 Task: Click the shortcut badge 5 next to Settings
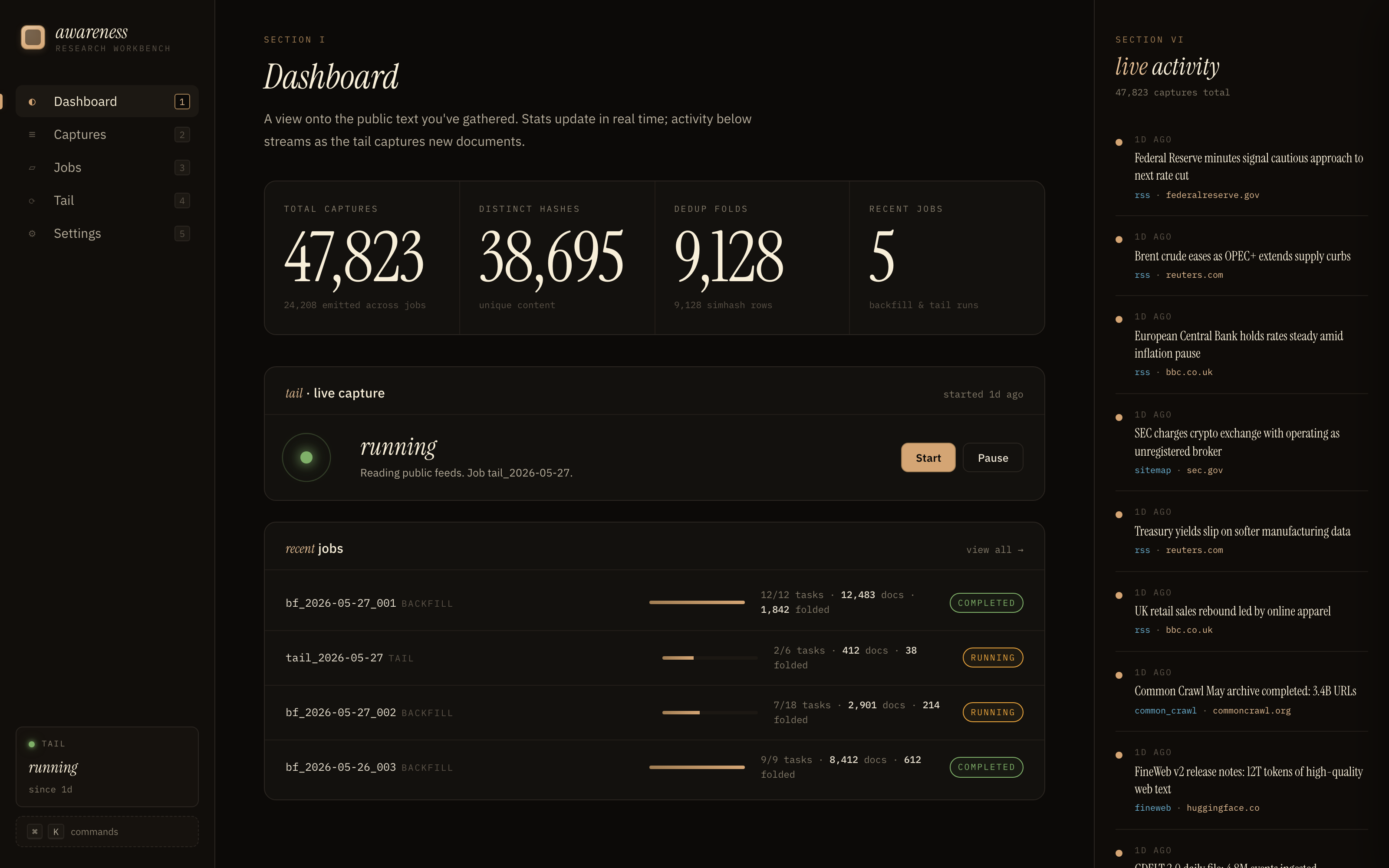[182, 233]
